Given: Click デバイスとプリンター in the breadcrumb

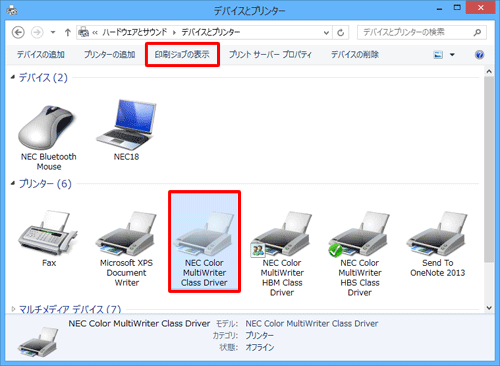Looking at the screenshot, I should pos(211,32).
